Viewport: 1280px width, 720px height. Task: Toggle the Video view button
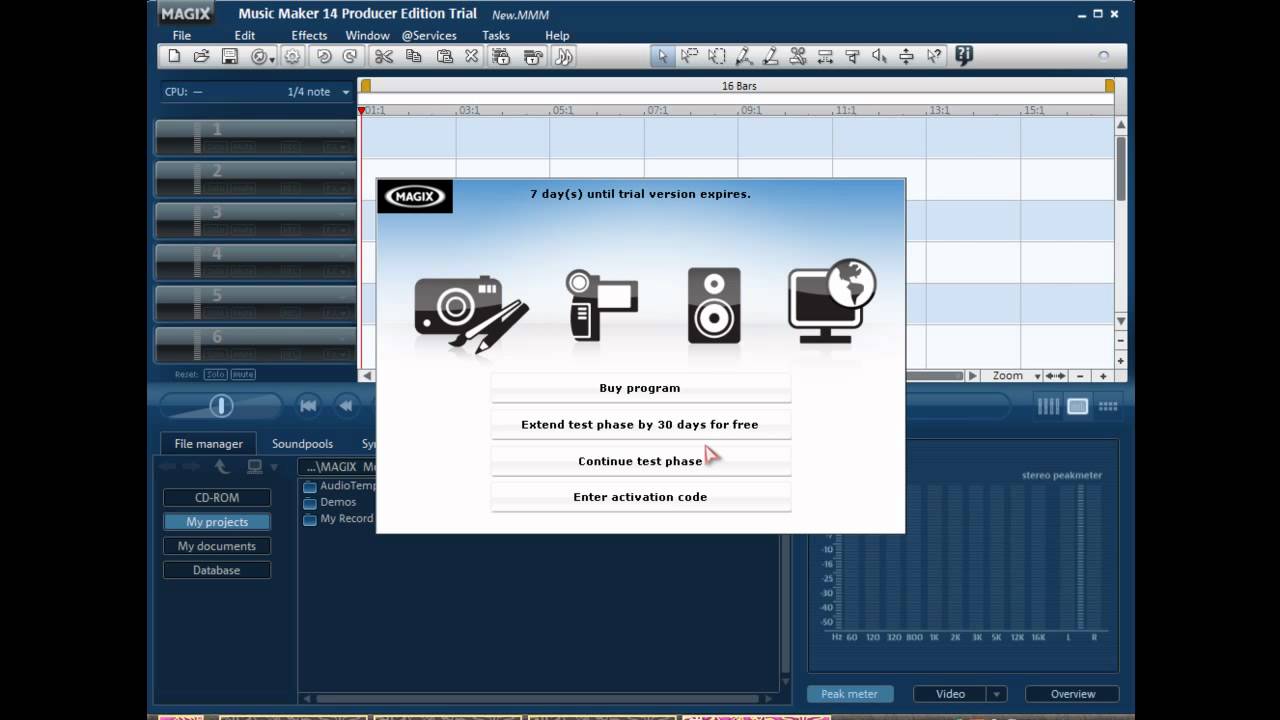[x=950, y=694]
